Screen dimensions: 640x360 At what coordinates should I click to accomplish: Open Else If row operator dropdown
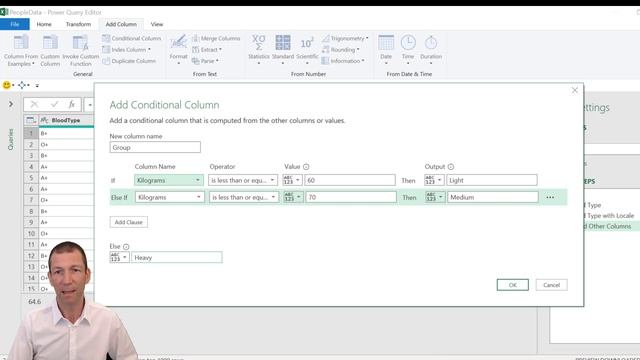pyautogui.click(x=244, y=197)
